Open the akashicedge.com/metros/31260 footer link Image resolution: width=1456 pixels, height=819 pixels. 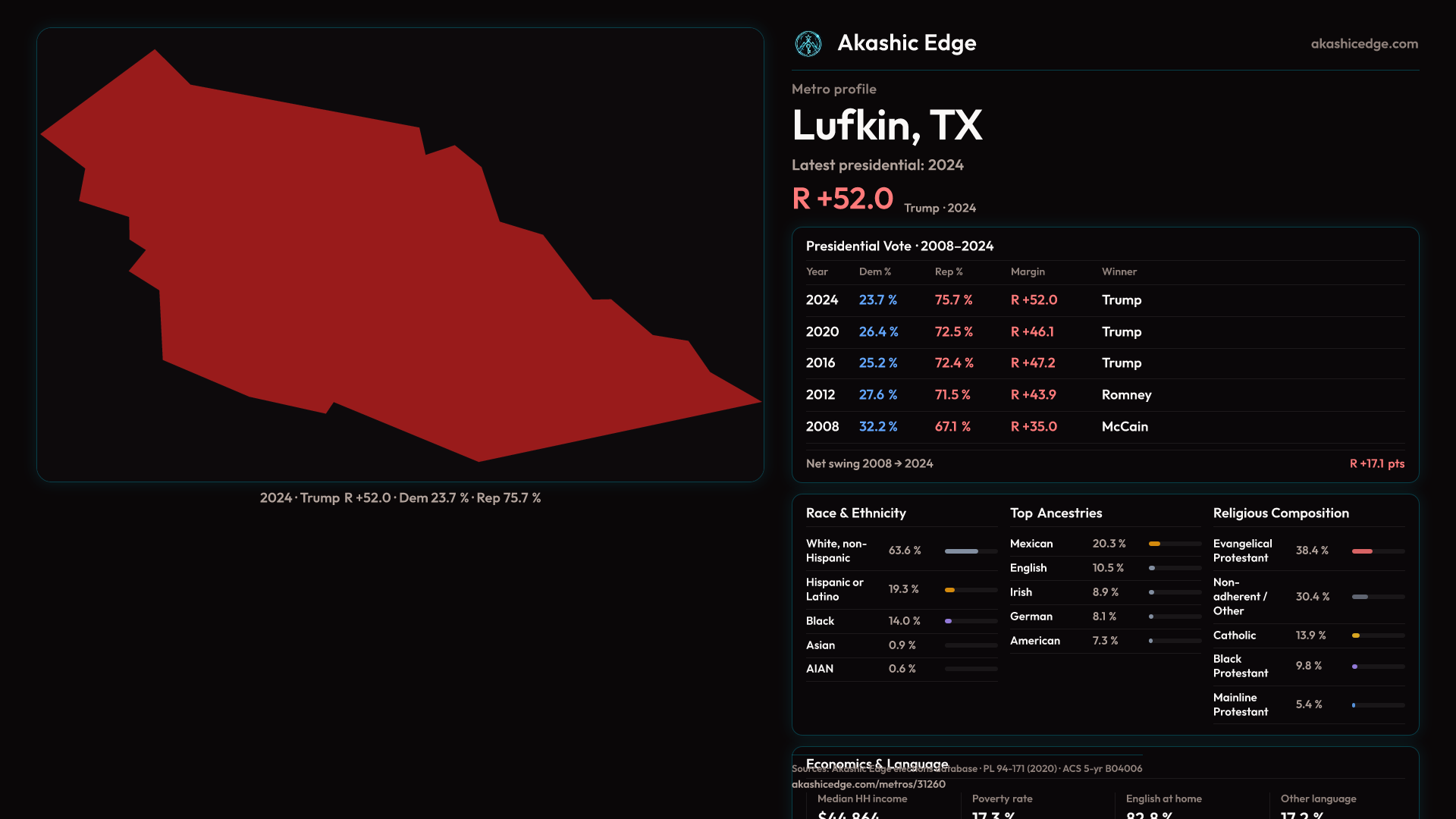click(x=868, y=785)
